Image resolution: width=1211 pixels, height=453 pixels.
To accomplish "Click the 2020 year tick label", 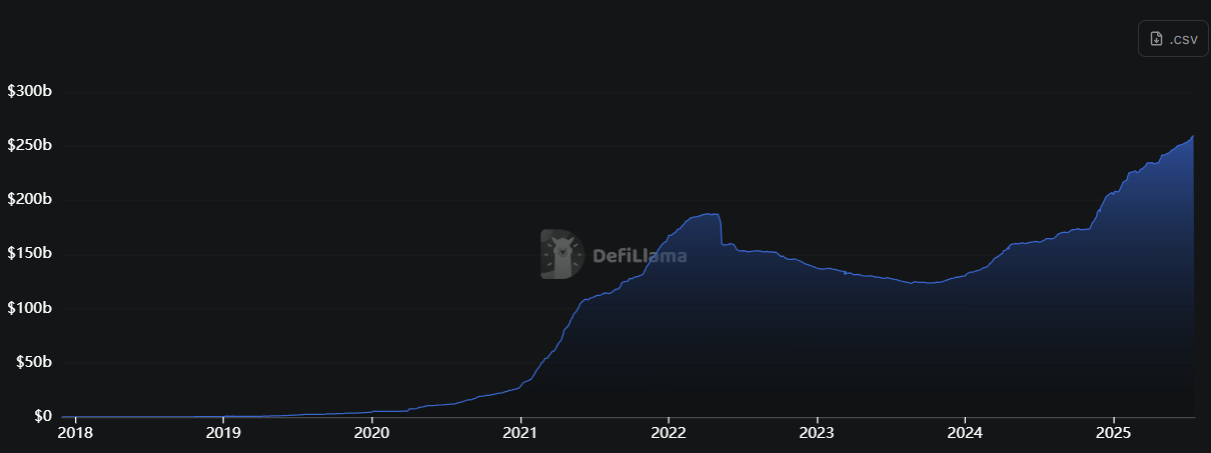I will click(372, 434).
